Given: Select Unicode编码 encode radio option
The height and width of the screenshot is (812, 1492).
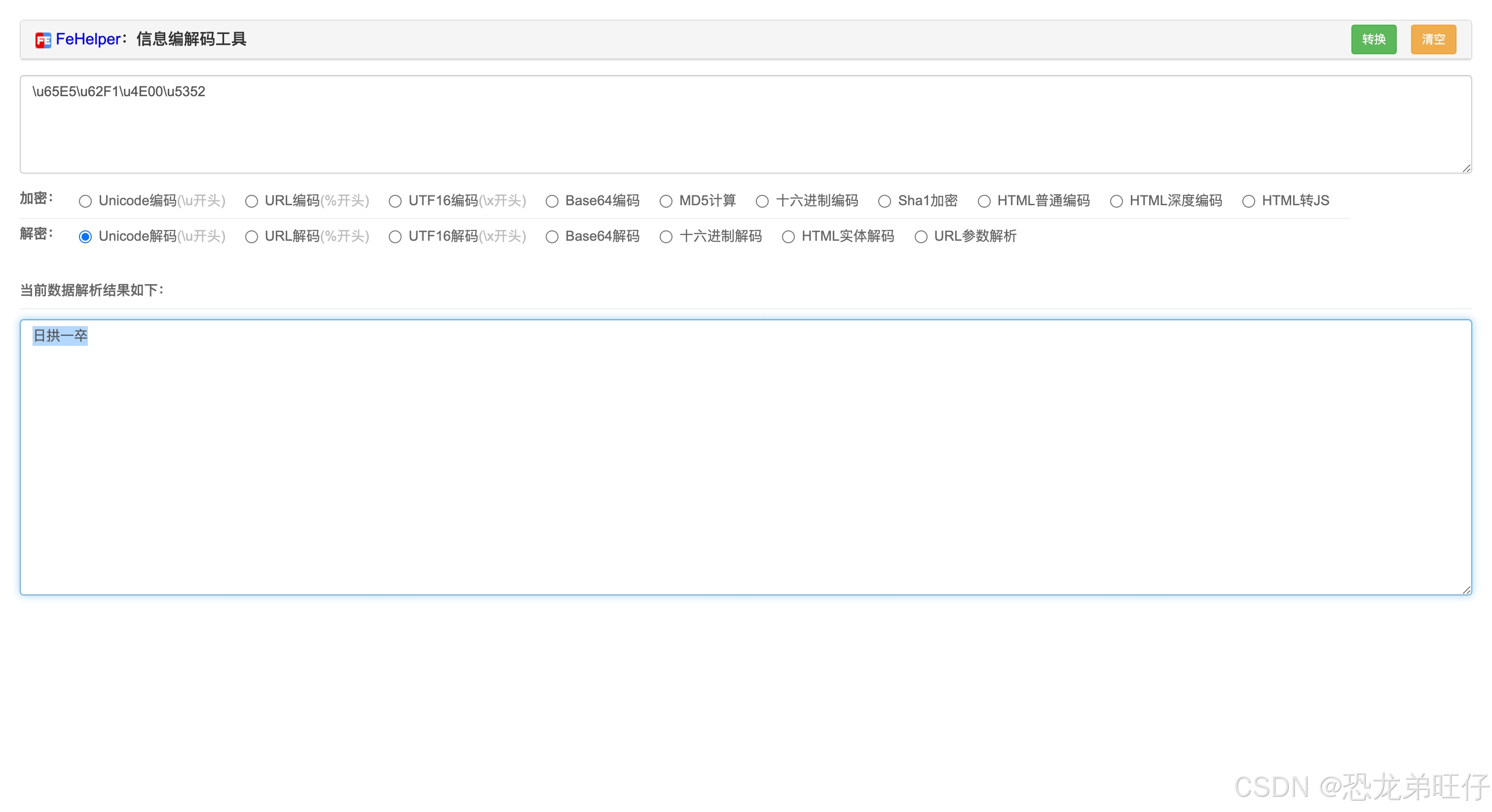Looking at the screenshot, I should click(x=85, y=201).
